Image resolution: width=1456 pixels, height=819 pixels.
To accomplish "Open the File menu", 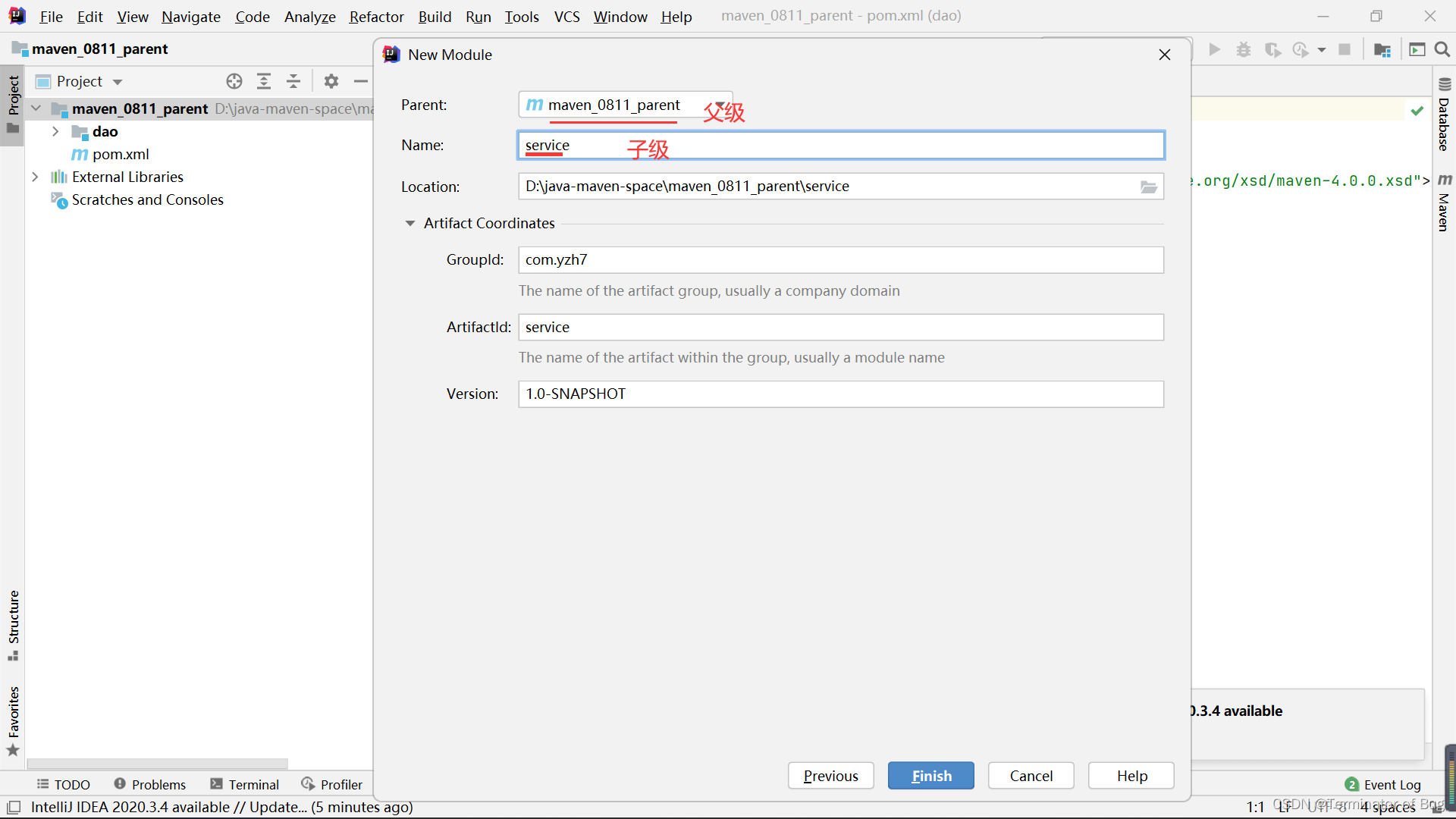I will click(x=51, y=16).
